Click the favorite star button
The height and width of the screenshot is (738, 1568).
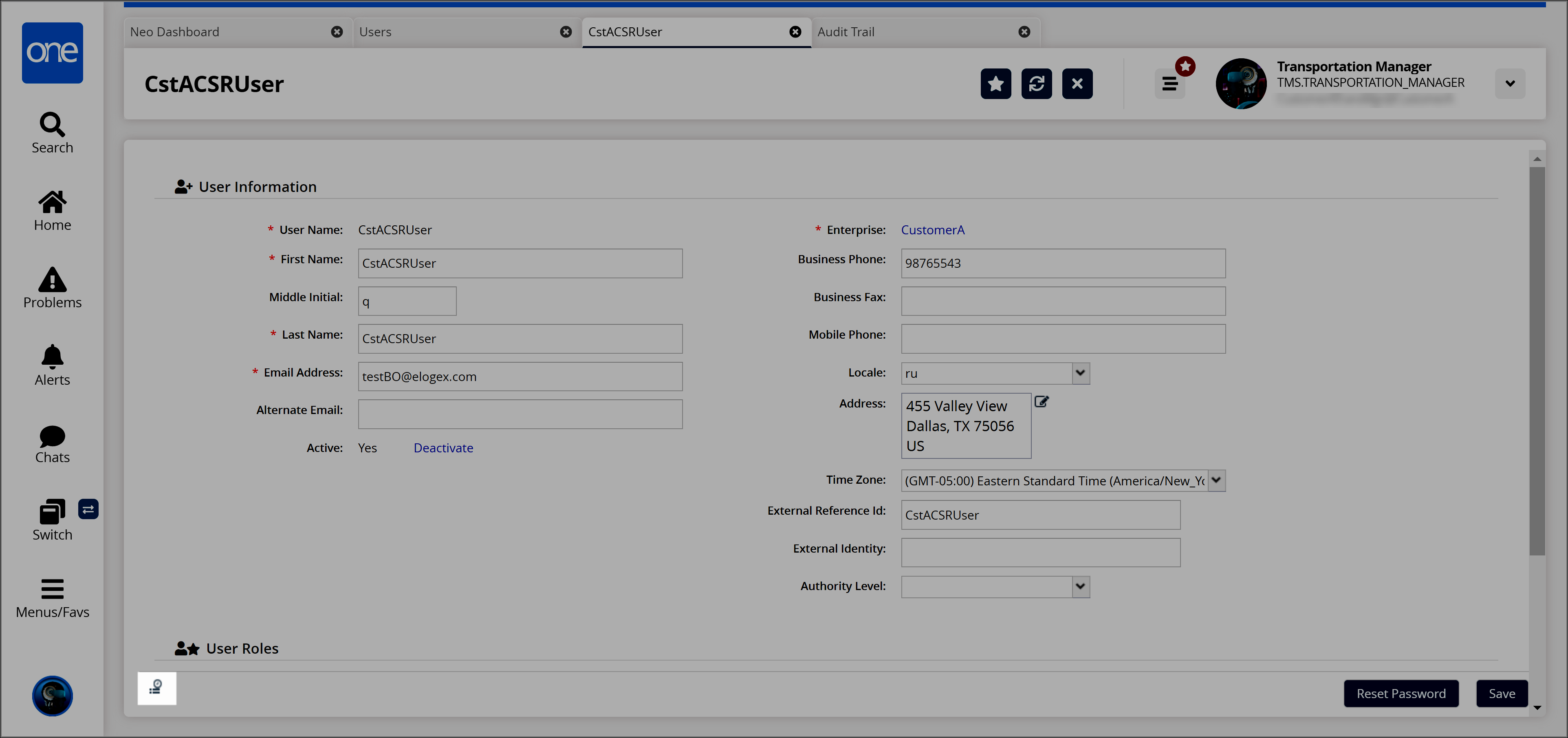click(995, 84)
